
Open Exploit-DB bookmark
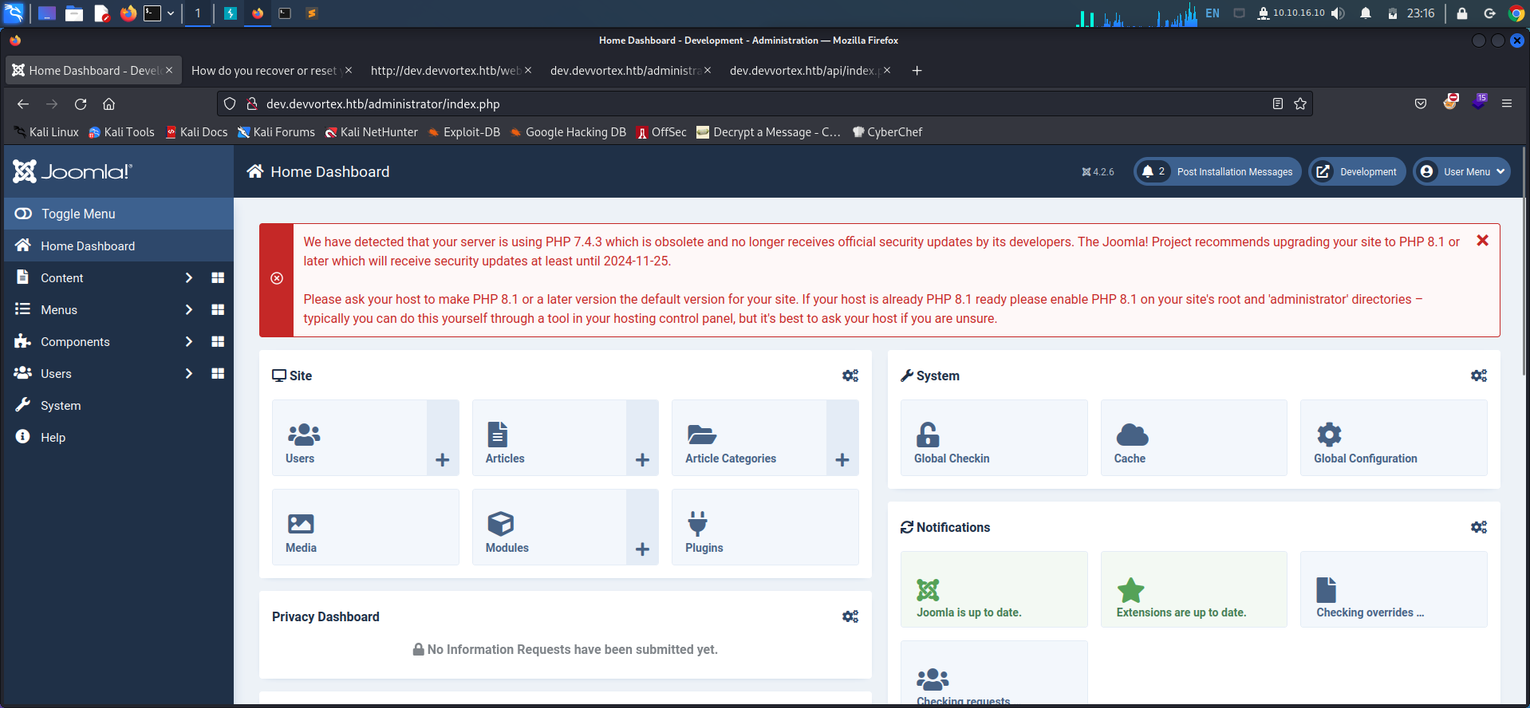coord(464,132)
